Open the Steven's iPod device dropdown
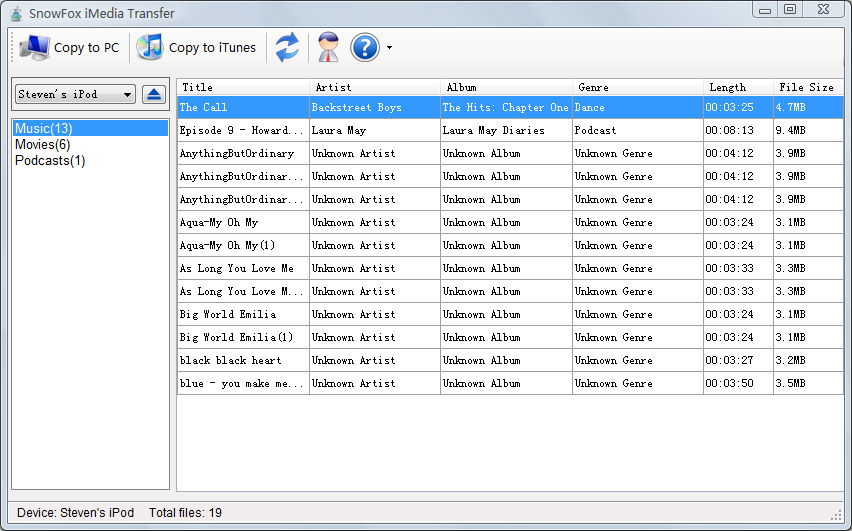 76,94
